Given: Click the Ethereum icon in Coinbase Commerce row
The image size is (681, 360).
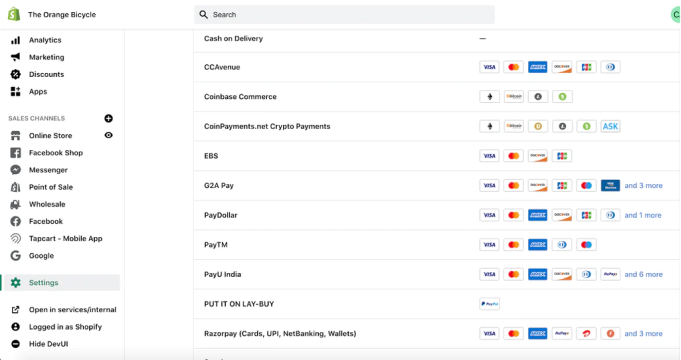Looking at the screenshot, I should pyautogui.click(x=489, y=97).
